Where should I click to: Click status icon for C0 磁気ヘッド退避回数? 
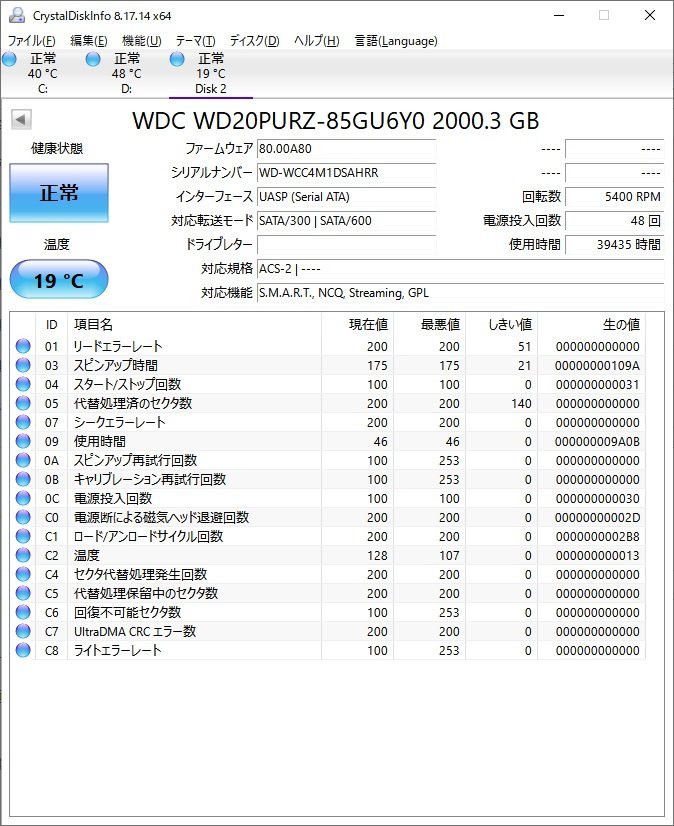(x=23, y=517)
